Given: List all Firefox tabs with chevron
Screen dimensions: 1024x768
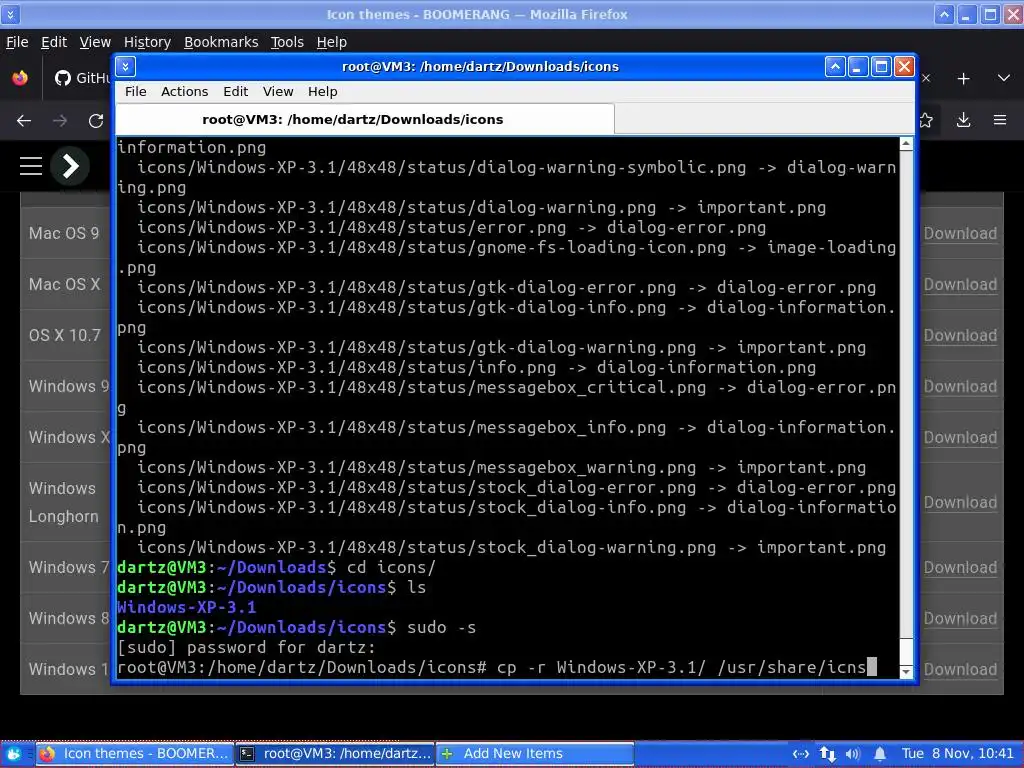Looking at the screenshot, I should [x=1004, y=78].
